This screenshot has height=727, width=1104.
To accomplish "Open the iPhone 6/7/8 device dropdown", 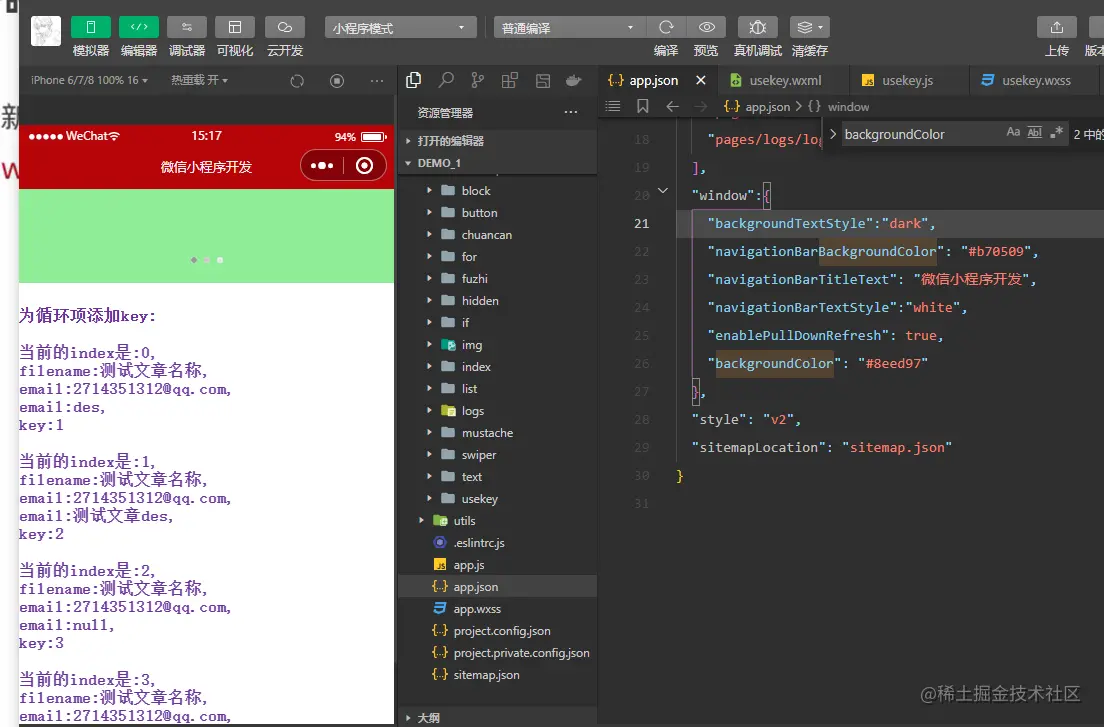I will click(89, 80).
